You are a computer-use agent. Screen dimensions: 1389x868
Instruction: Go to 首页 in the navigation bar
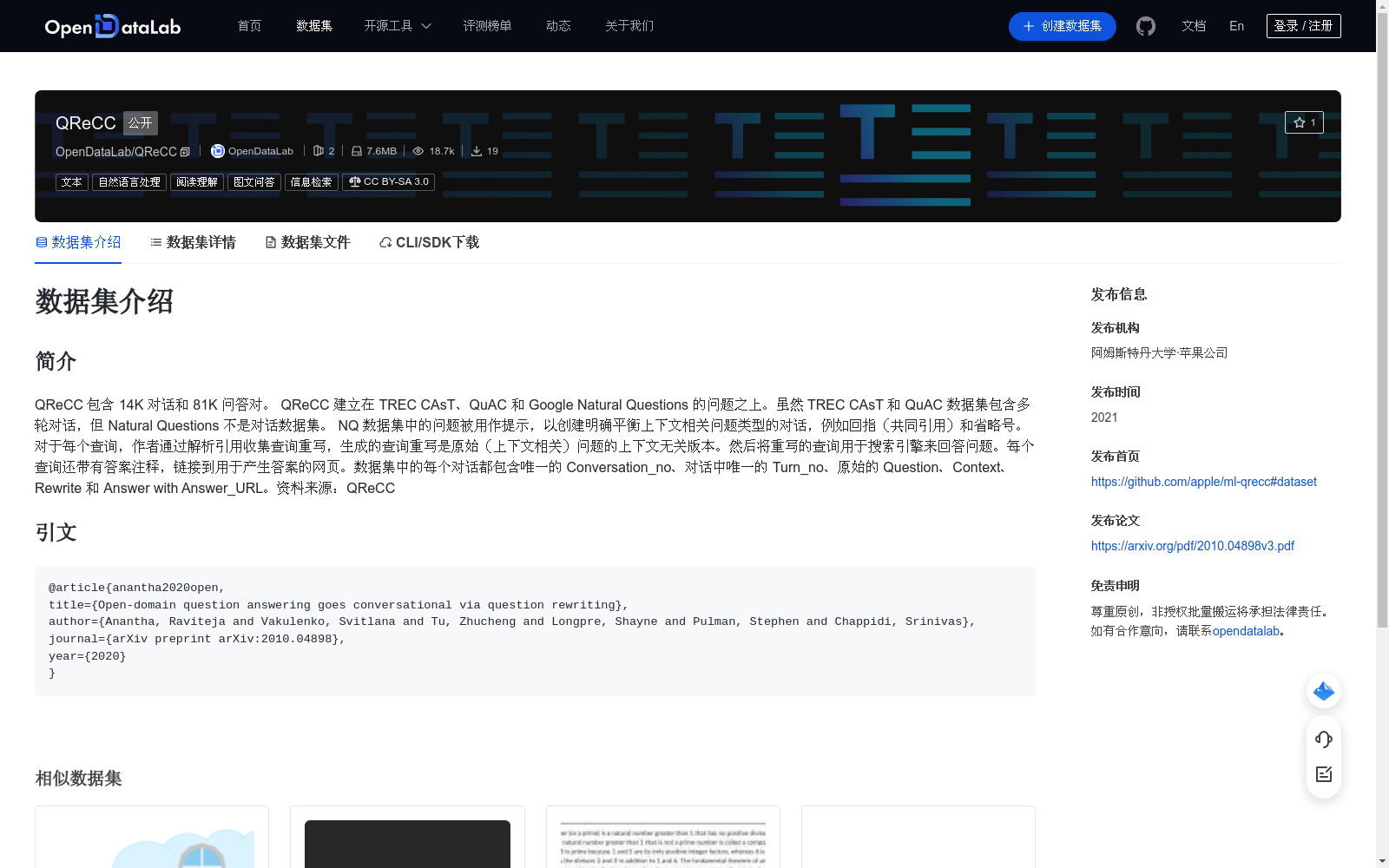[250, 26]
